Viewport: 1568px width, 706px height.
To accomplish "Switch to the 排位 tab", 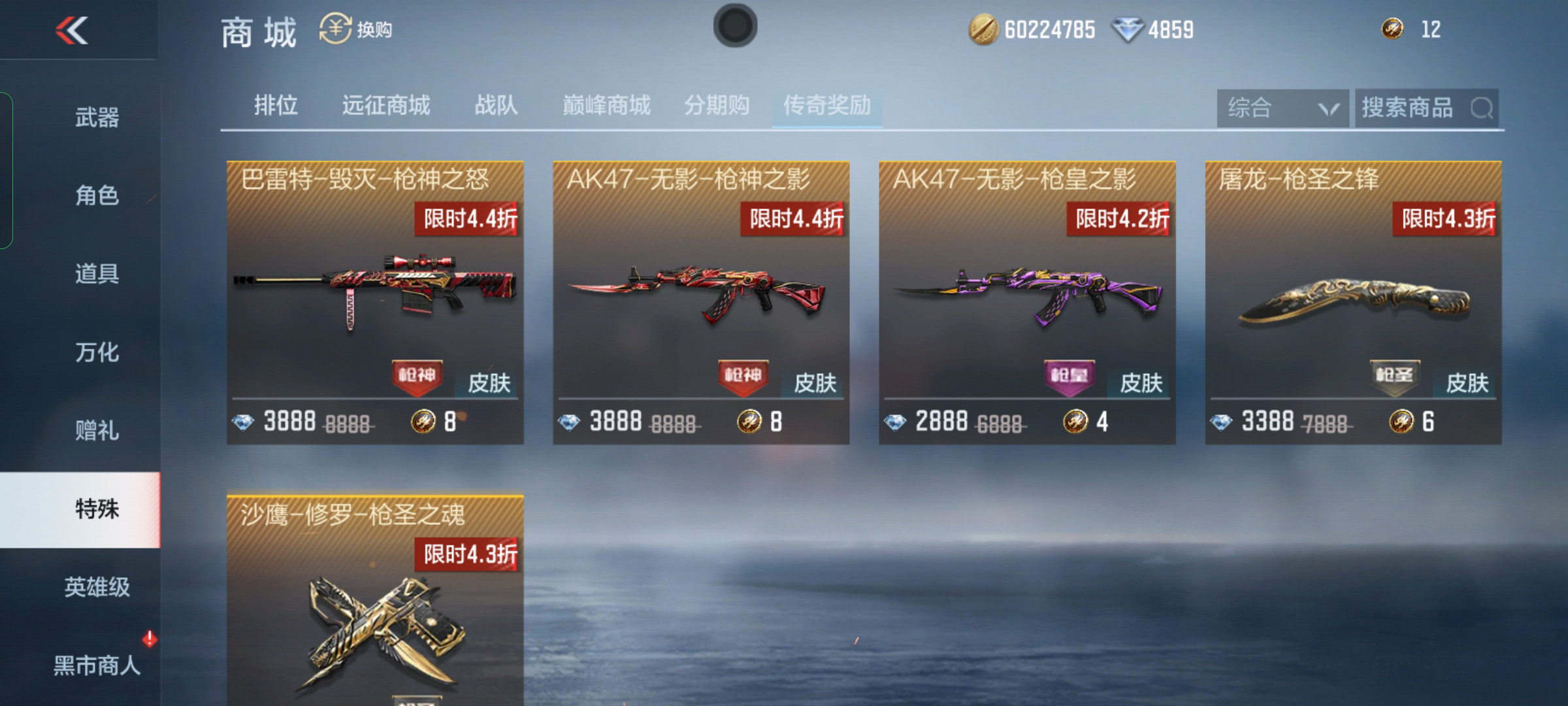I will point(276,105).
